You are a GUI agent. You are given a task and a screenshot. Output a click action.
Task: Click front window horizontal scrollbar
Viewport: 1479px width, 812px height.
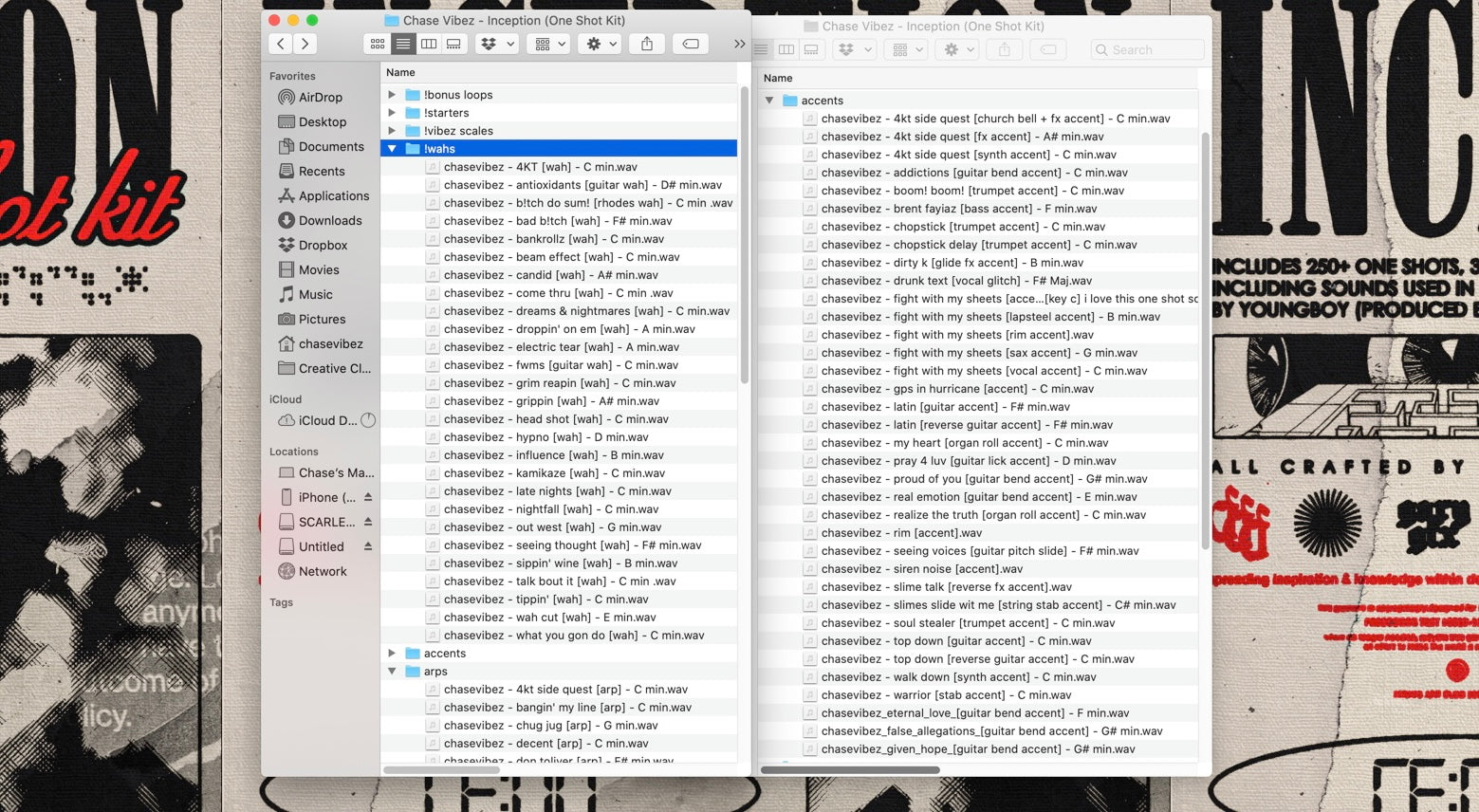click(x=441, y=770)
